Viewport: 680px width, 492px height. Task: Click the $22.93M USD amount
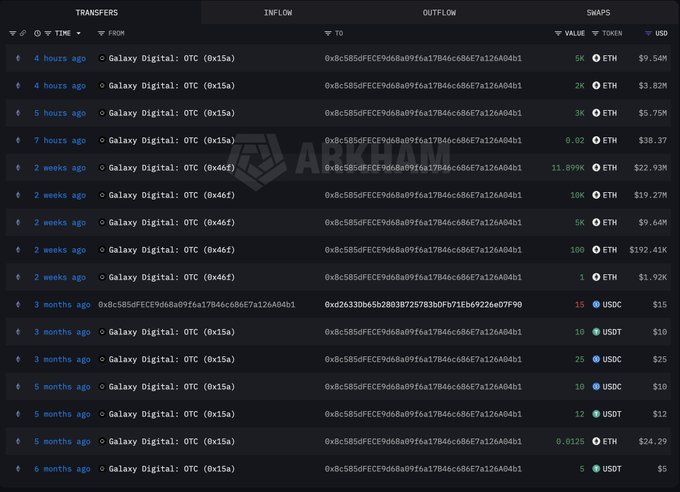[651, 167]
